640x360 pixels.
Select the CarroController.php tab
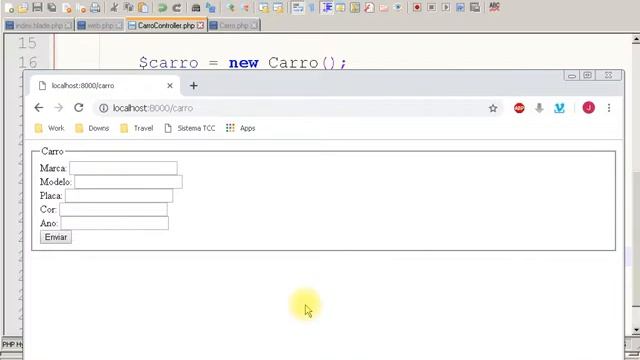point(166,25)
